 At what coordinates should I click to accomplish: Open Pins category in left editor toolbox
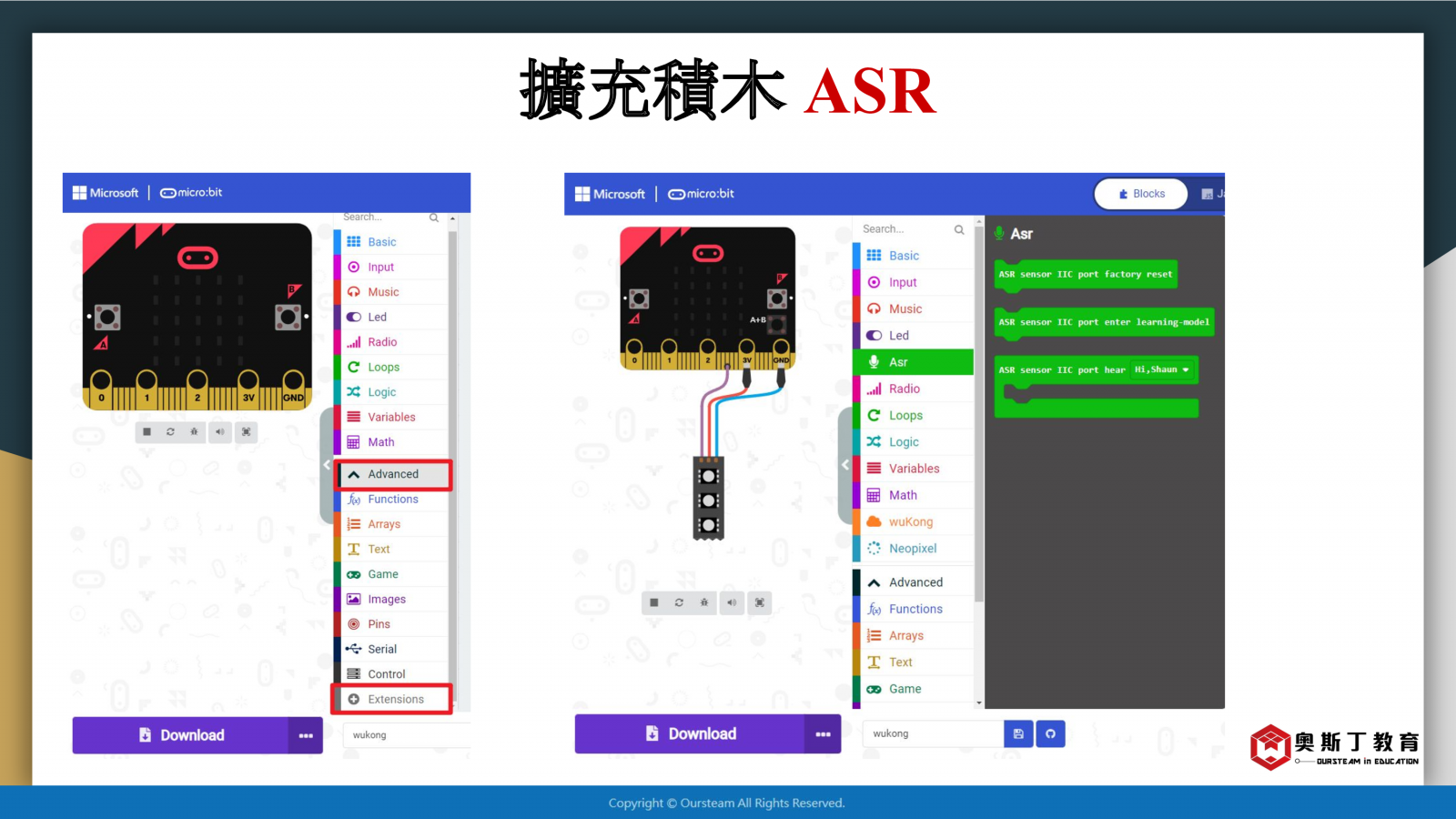[x=391, y=624]
